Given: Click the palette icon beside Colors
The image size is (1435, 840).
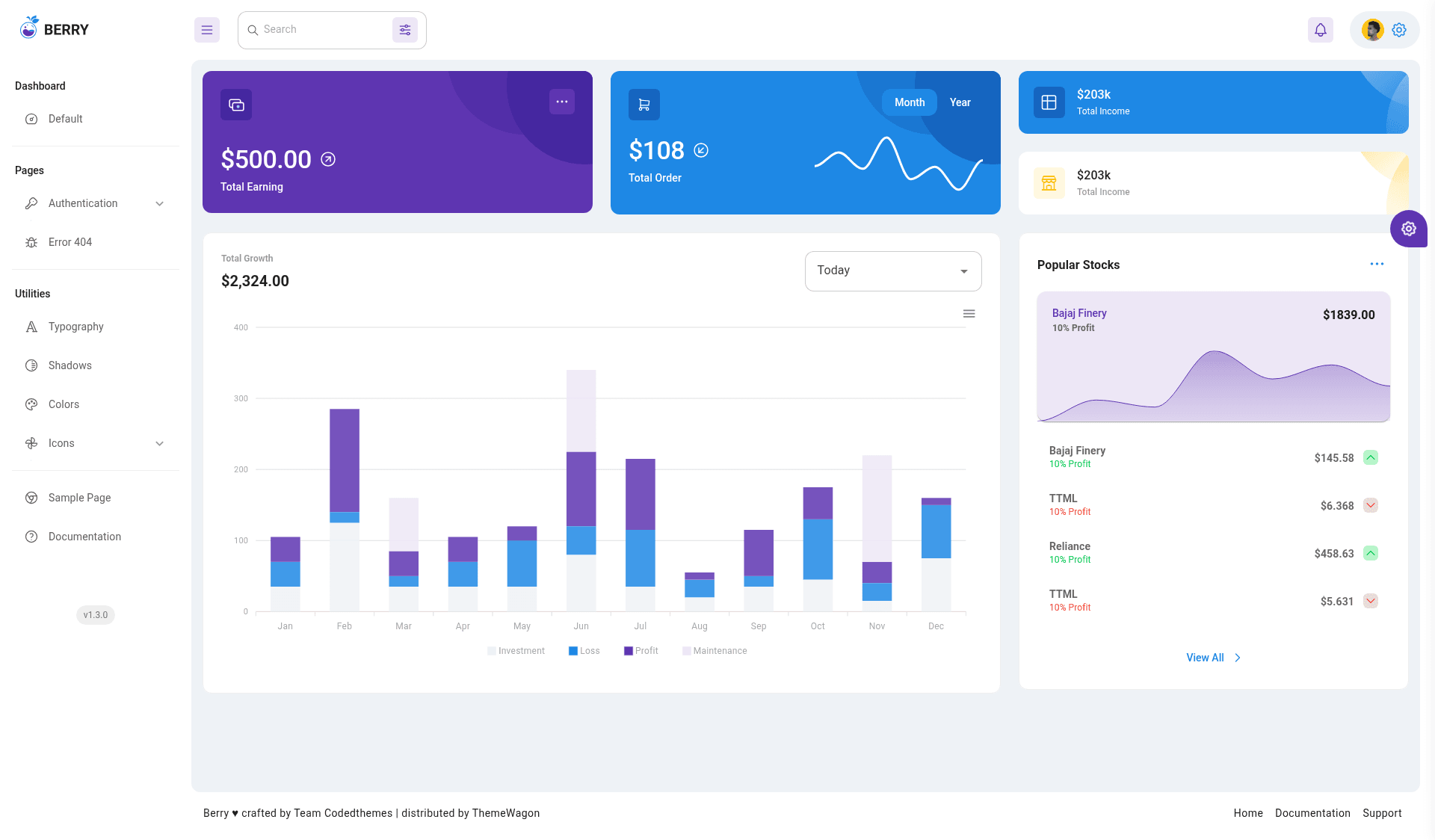Looking at the screenshot, I should (31, 404).
